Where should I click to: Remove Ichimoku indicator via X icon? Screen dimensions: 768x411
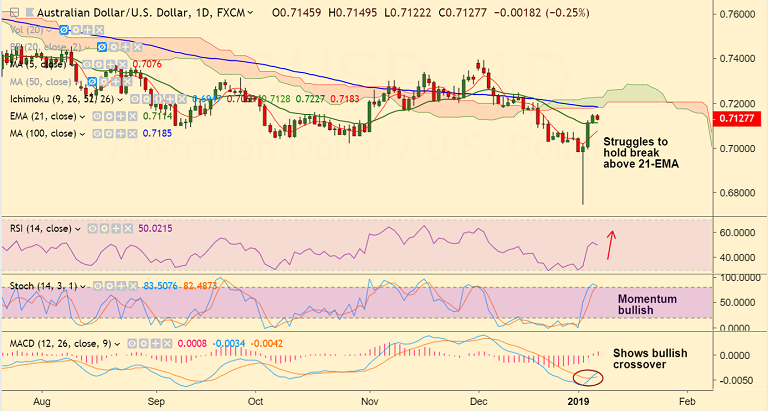[x=182, y=99]
